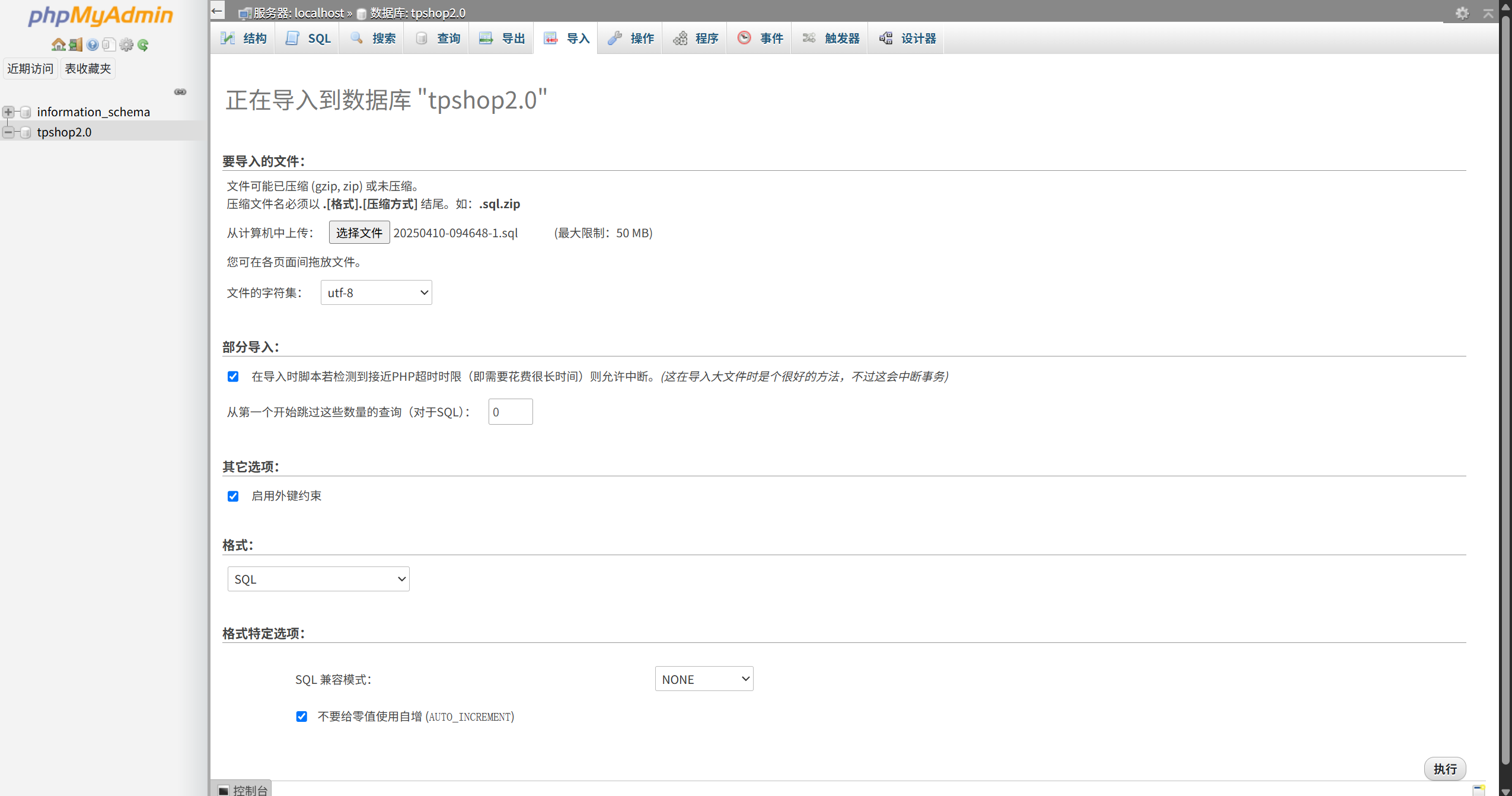Image resolution: width=1512 pixels, height=796 pixels.
Task: Toggle the link-with-main-panel chain icon
Action: pyautogui.click(x=180, y=92)
